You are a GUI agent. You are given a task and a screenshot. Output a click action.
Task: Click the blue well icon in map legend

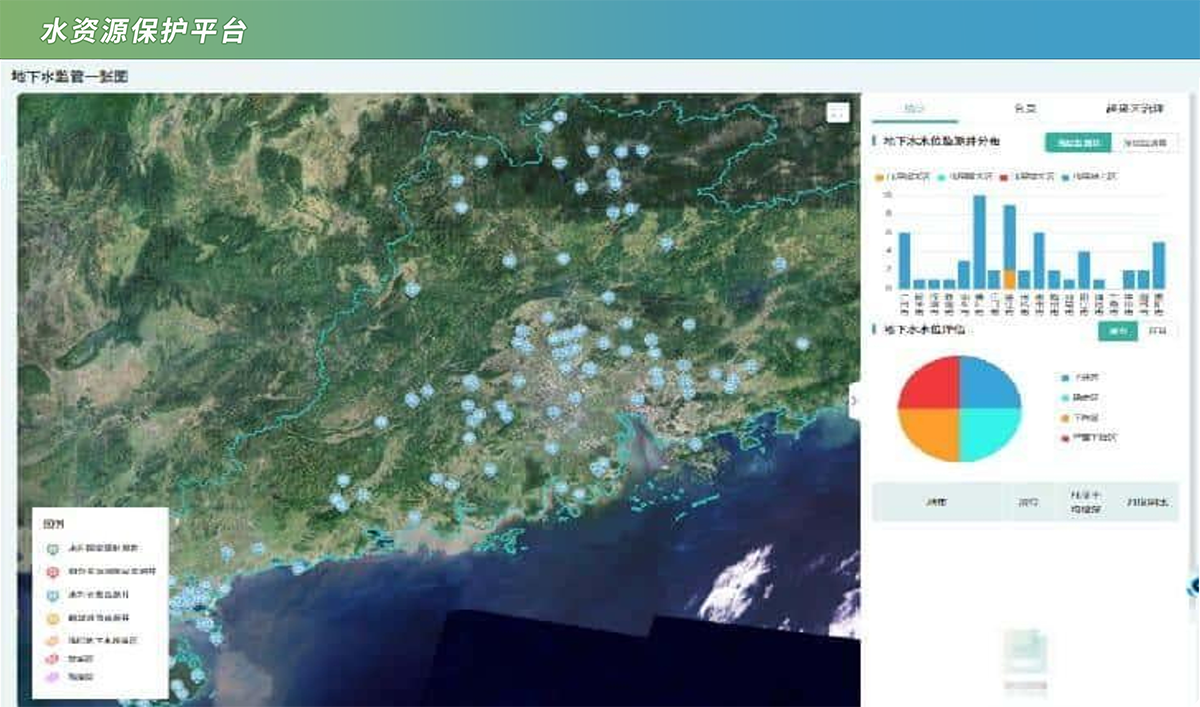pyautogui.click(x=52, y=594)
